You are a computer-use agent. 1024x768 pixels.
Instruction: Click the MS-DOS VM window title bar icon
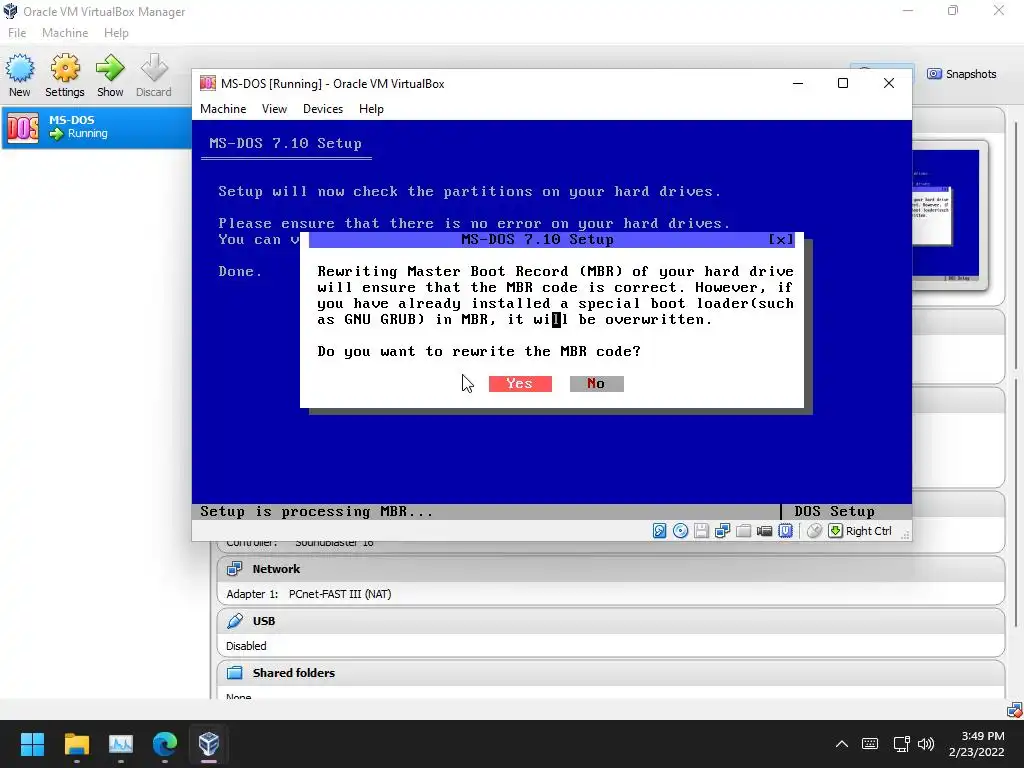point(208,83)
